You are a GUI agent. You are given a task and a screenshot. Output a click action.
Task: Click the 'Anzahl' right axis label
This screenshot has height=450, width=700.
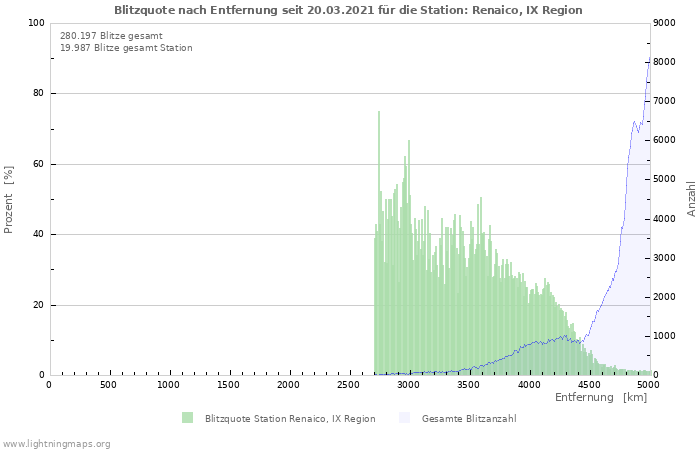pyautogui.click(x=691, y=199)
